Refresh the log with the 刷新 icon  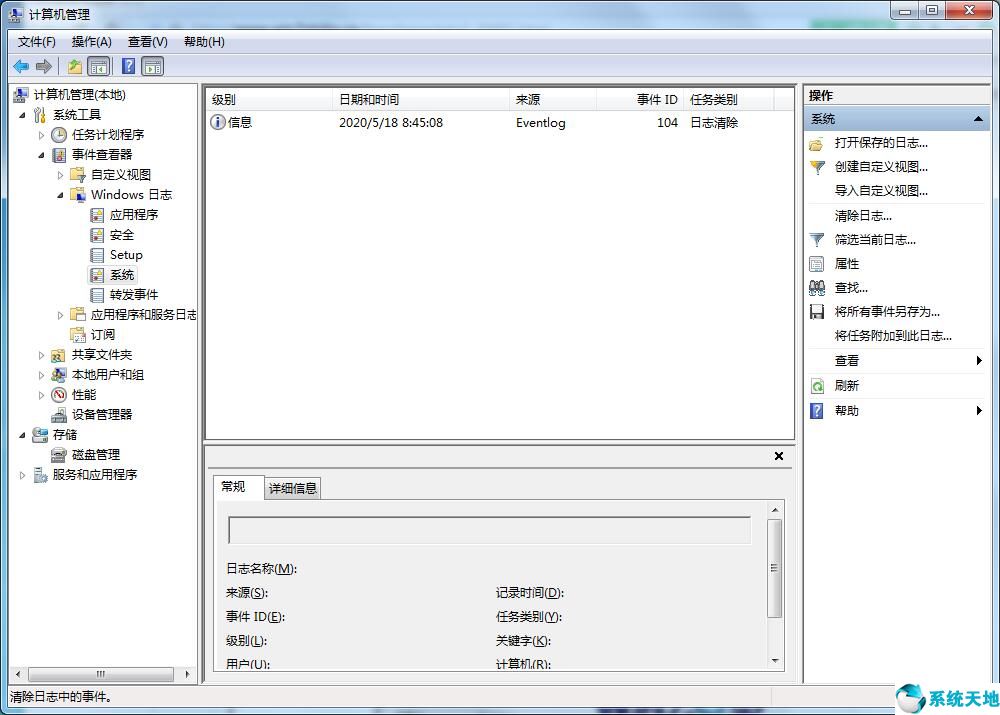point(818,385)
